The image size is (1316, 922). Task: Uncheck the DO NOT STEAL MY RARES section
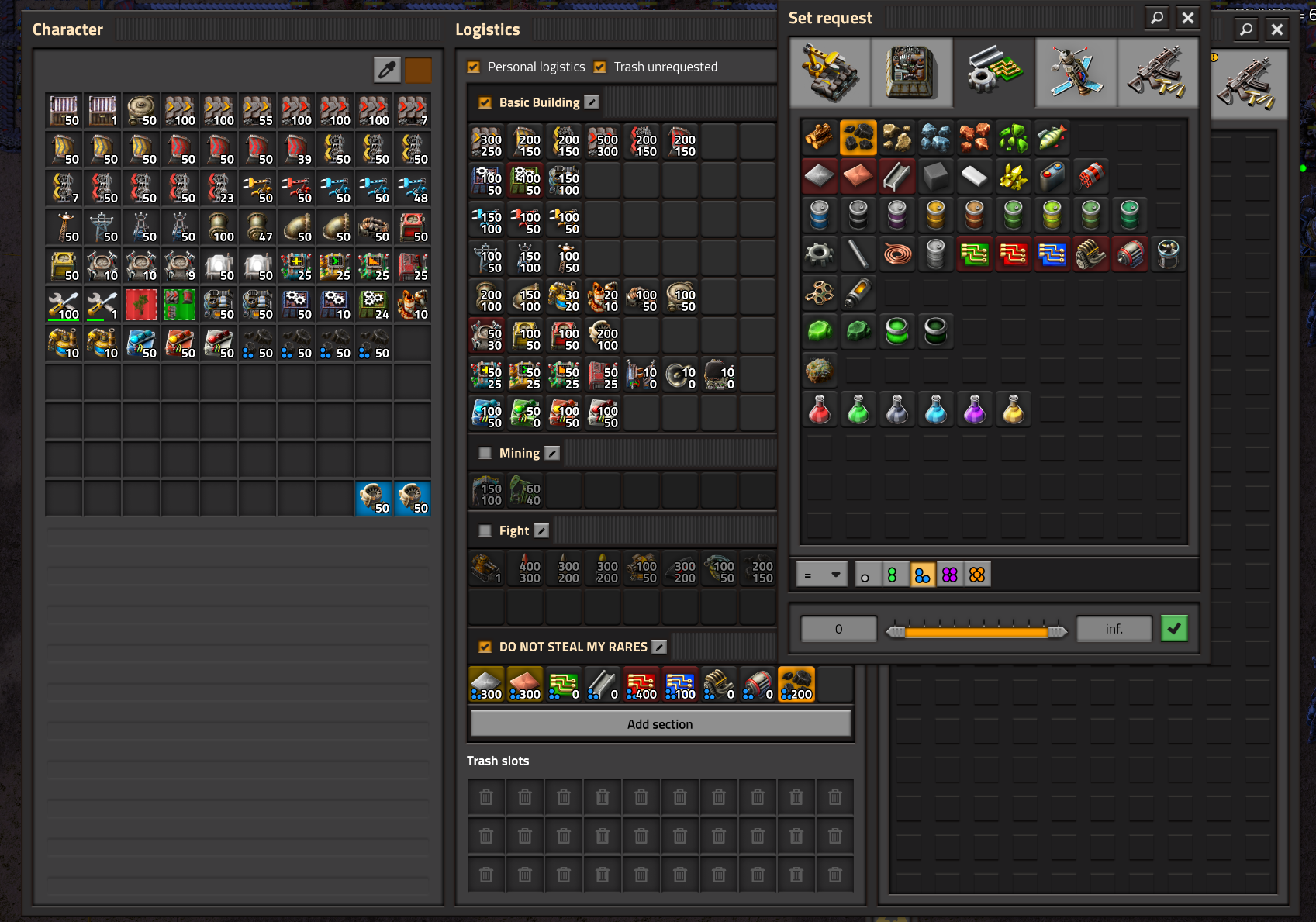coord(485,647)
